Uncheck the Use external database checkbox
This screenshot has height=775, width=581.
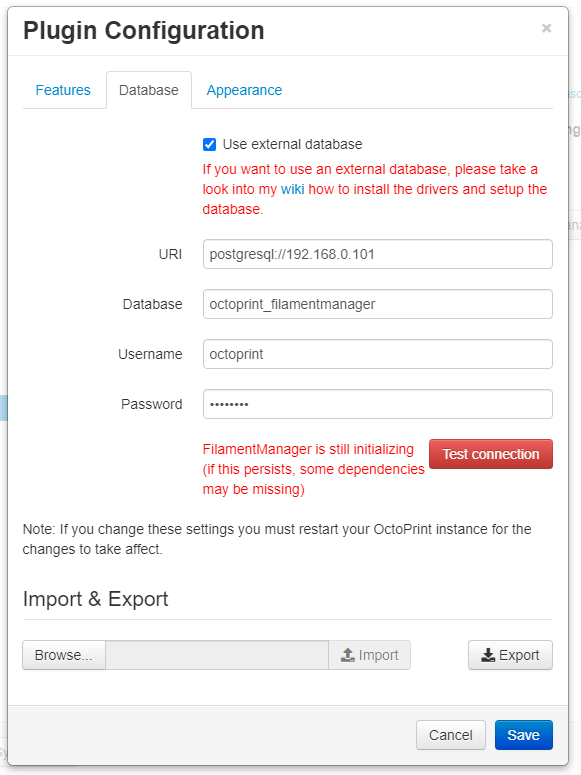click(209, 144)
